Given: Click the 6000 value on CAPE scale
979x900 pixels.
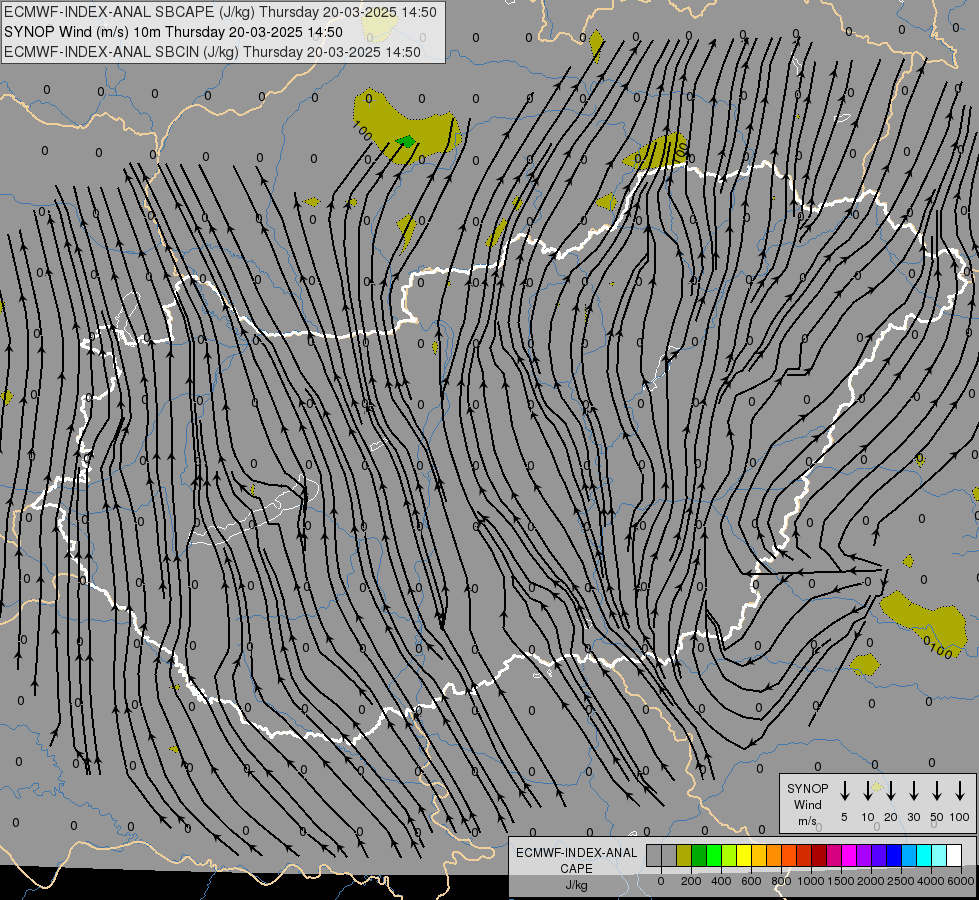Looking at the screenshot, I should coord(961,881).
